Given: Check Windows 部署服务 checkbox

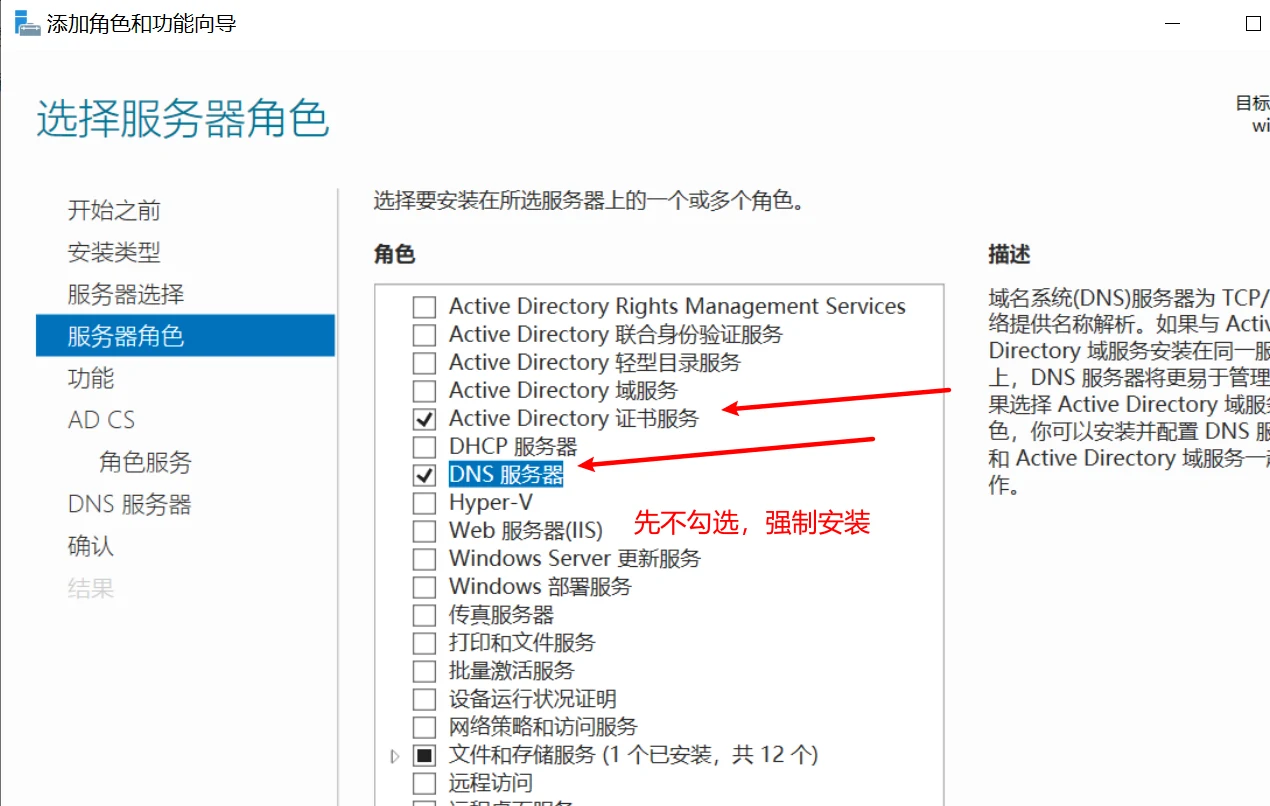Looking at the screenshot, I should click(425, 587).
